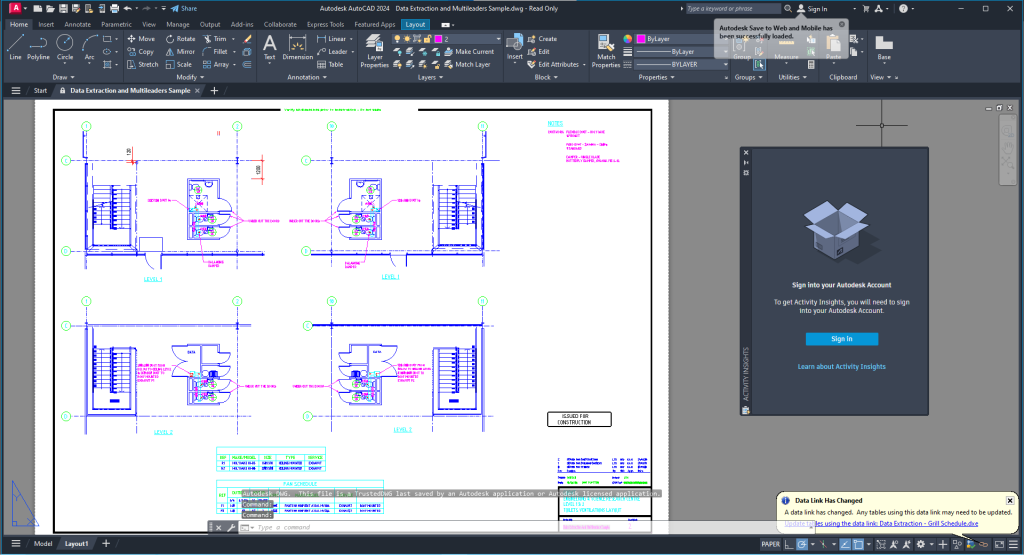Select the Rotate tool
This screenshot has height=555, width=1024.
click(x=180, y=39)
